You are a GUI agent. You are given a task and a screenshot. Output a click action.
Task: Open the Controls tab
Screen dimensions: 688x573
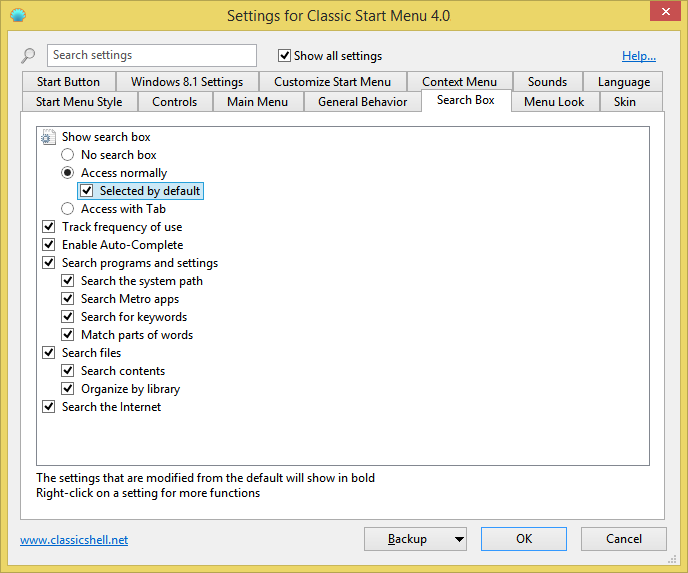[175, 102]
